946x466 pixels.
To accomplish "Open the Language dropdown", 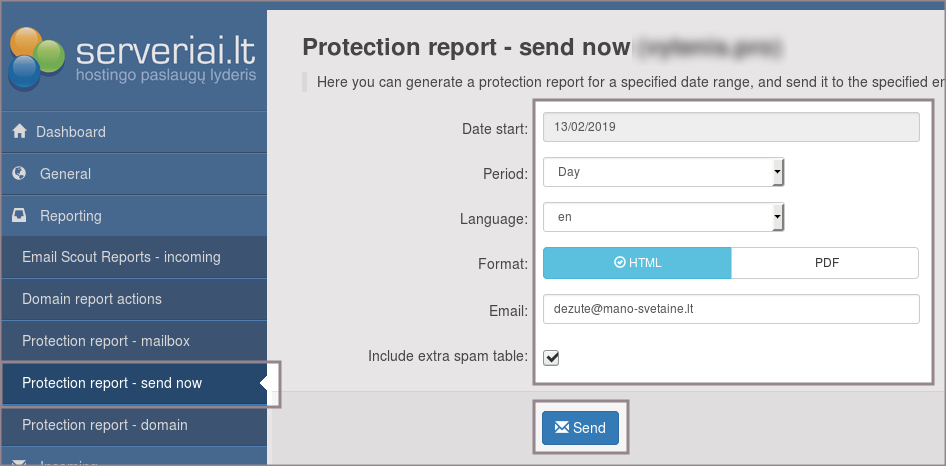I will [x=663, y=217].
